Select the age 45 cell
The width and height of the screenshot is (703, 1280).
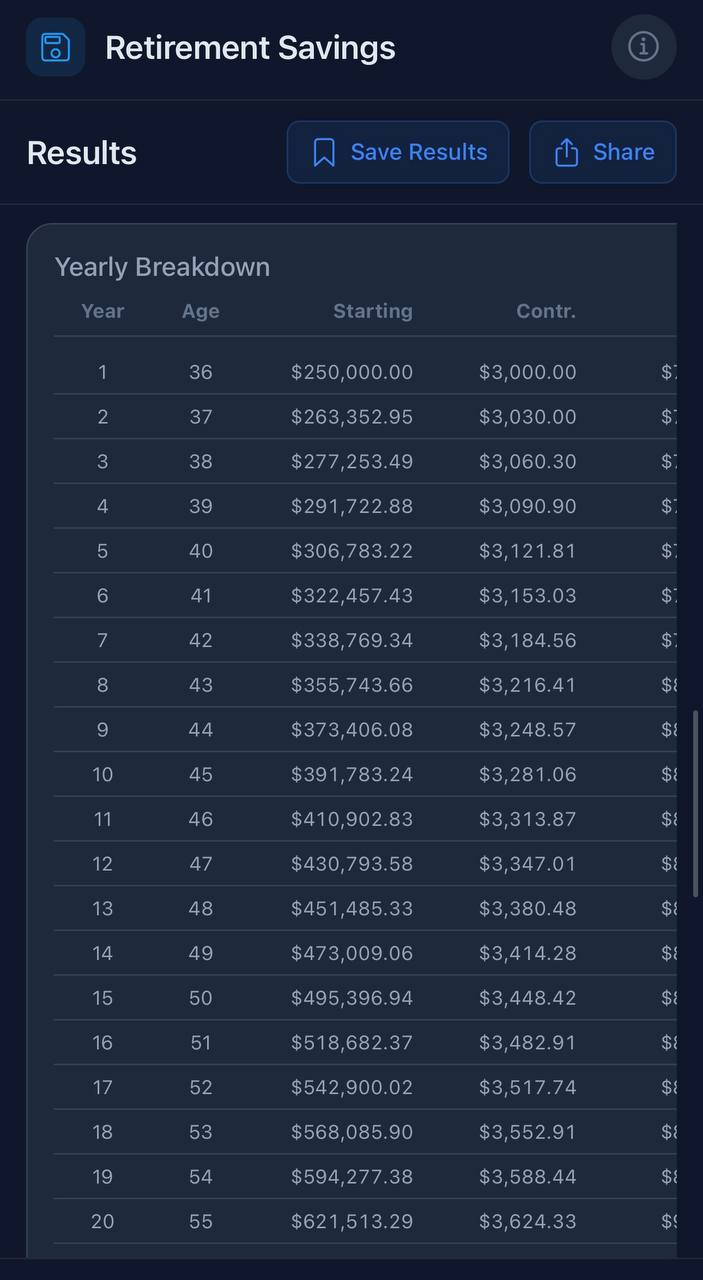(x=200, y=774)
